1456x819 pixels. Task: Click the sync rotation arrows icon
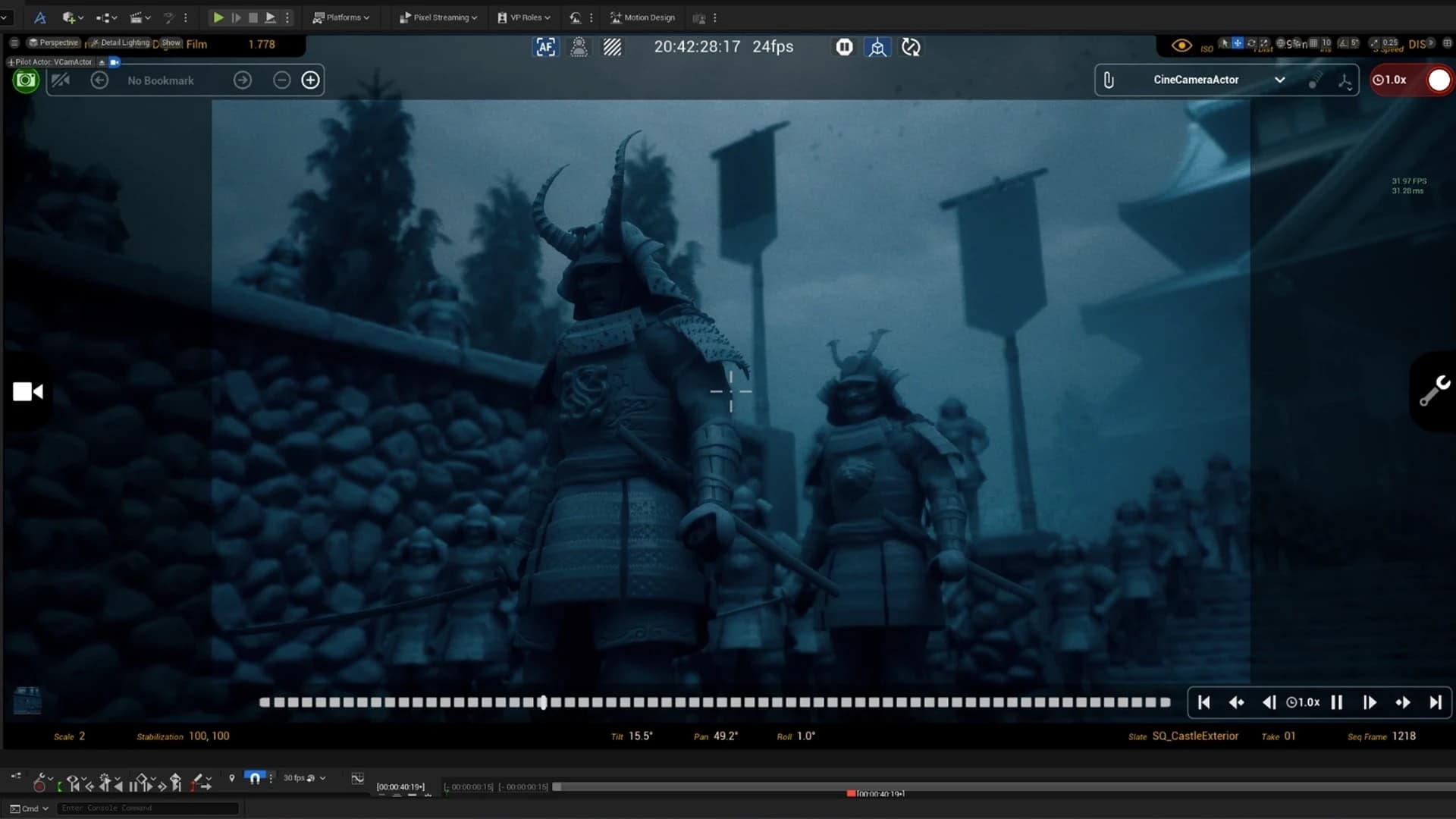911,47
